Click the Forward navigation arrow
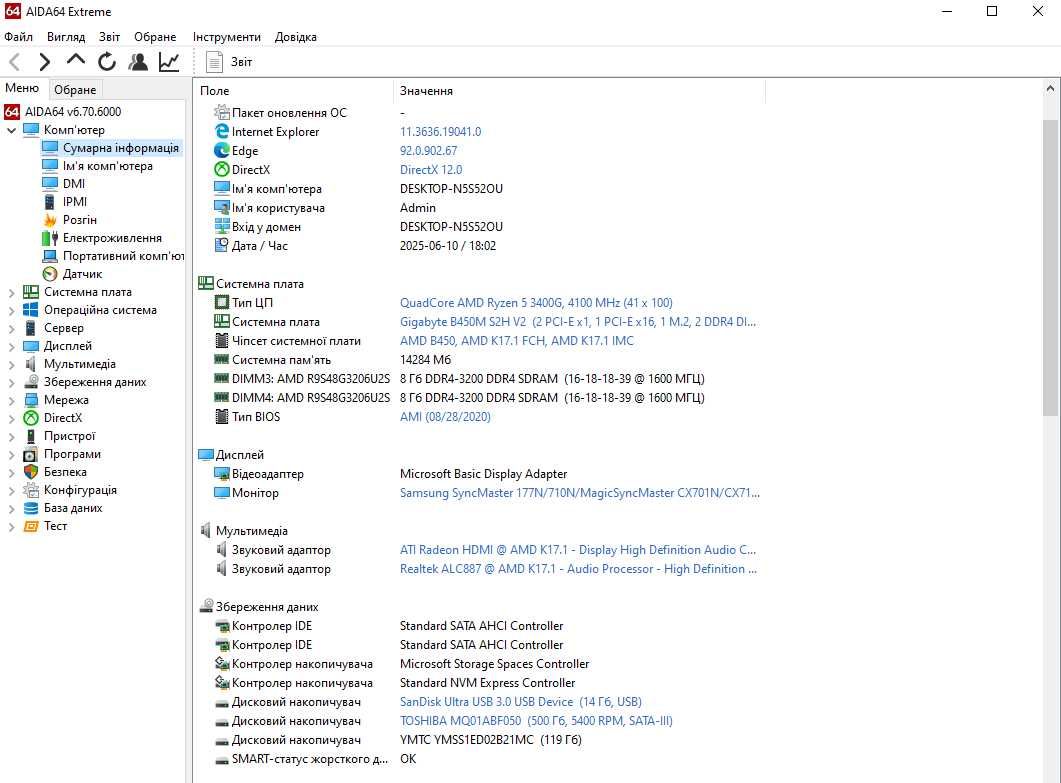1061x783 pixels. click(x=45, y=62)
